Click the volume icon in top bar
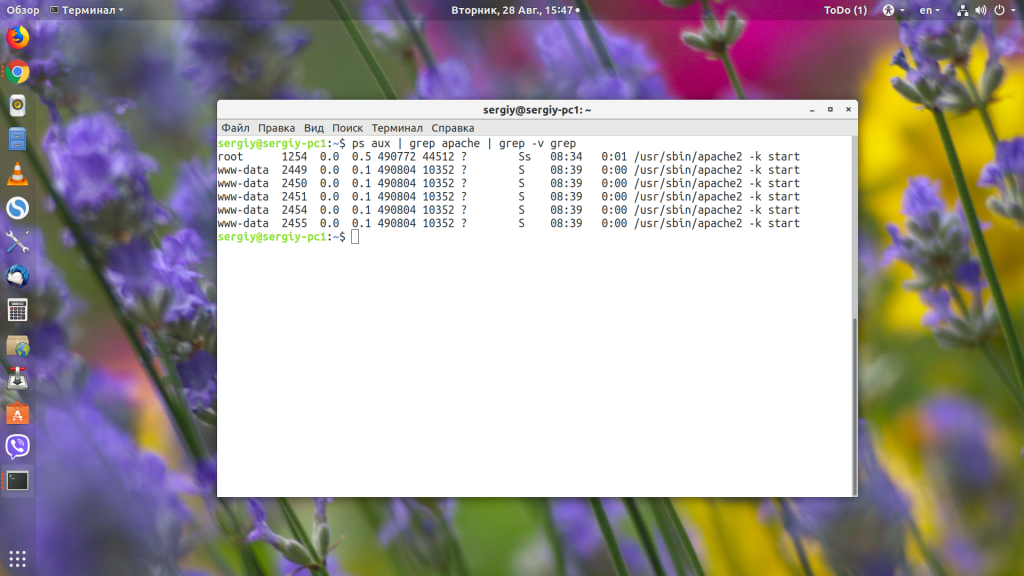This screenshot has width=1024, height=576. pyautogui.click(x=980, y=10)
